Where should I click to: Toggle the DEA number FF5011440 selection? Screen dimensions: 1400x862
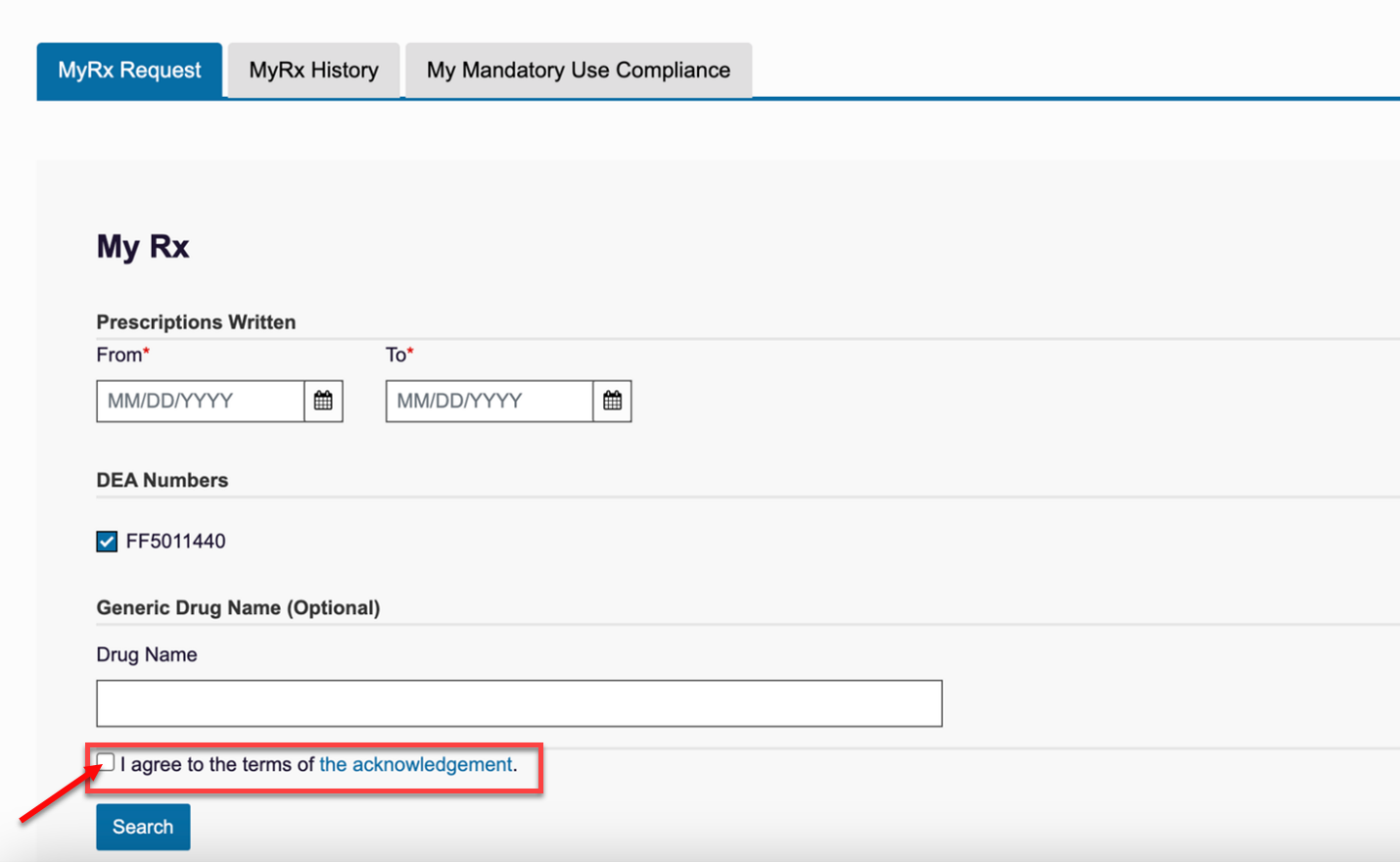[x=106, y=540]
